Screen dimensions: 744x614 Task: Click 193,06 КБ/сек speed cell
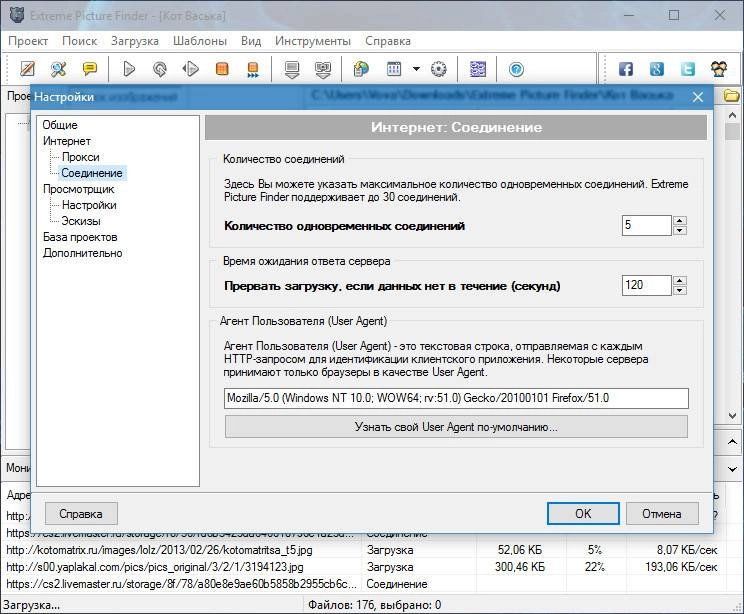[681, 567]
